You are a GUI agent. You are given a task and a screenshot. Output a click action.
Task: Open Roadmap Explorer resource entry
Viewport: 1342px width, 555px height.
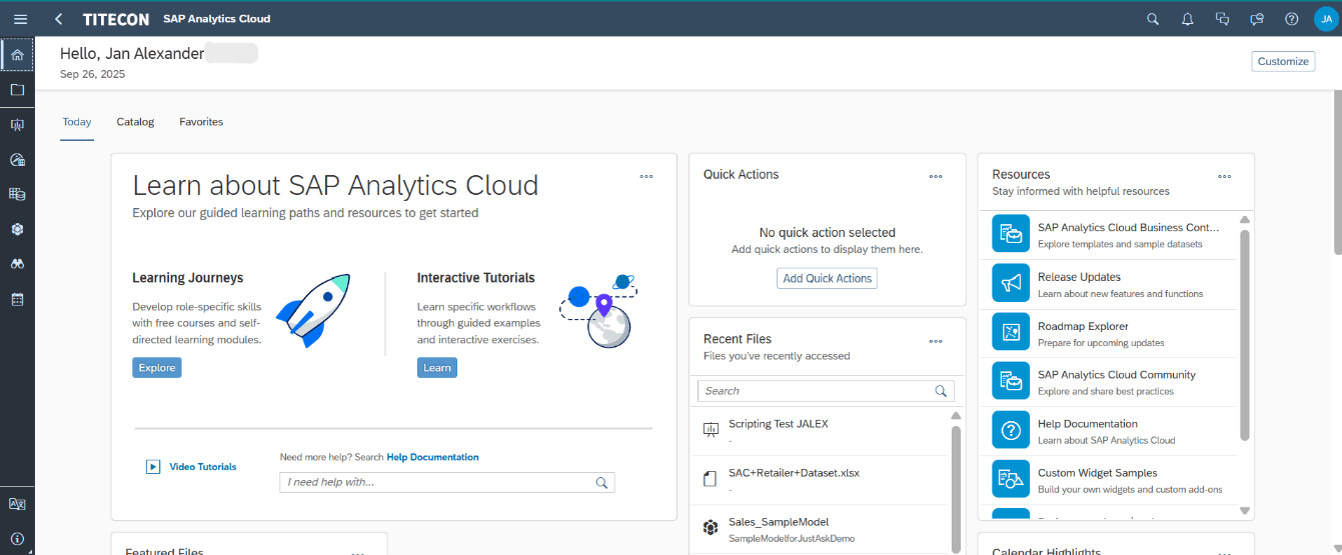[x=1108, y=333]
